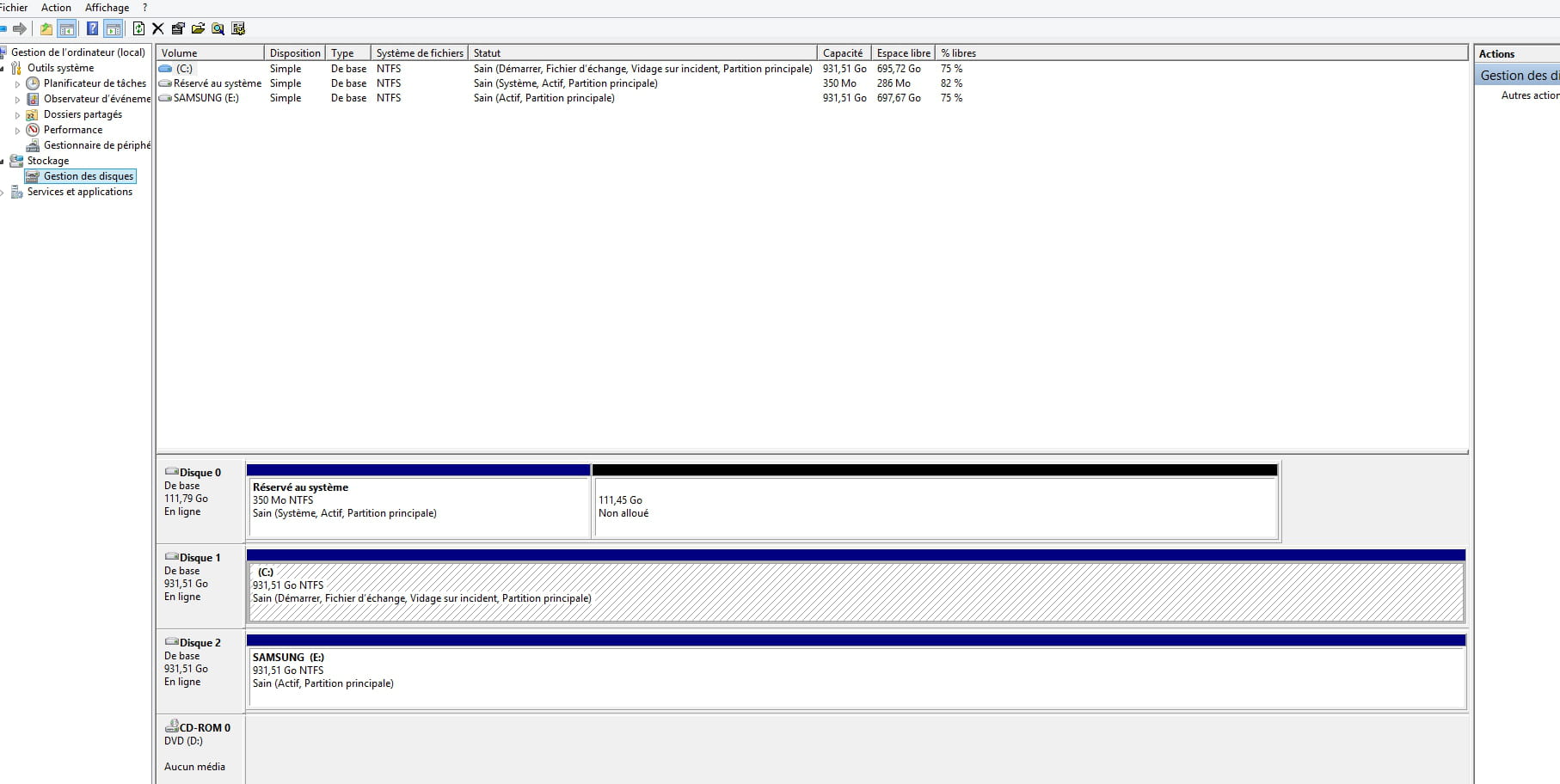Click the up one level folder icon
This screenshot has height=784, width=1560.
tap(46, 29)
